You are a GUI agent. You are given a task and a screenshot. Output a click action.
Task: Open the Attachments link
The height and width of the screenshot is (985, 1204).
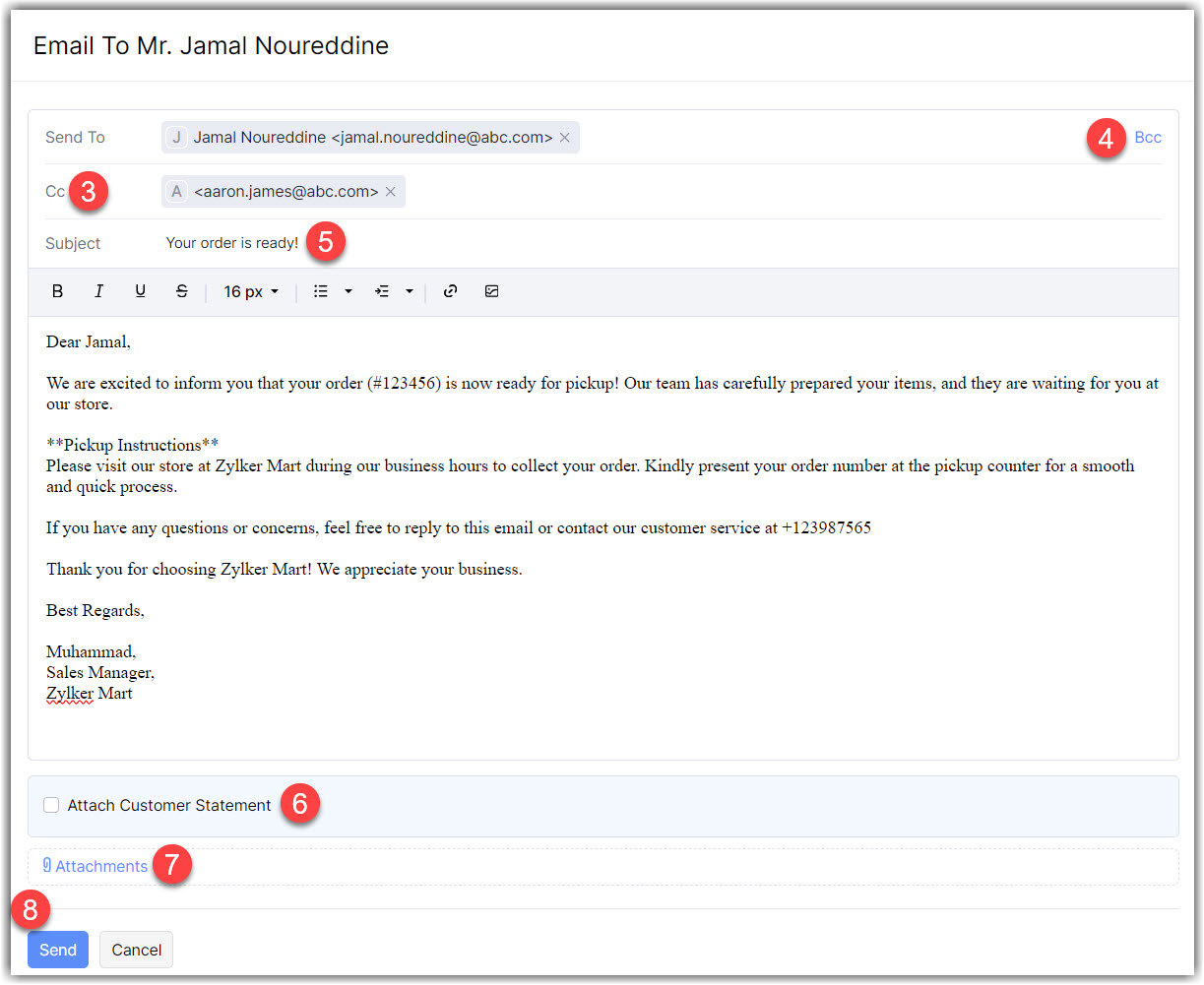point(100,866)
